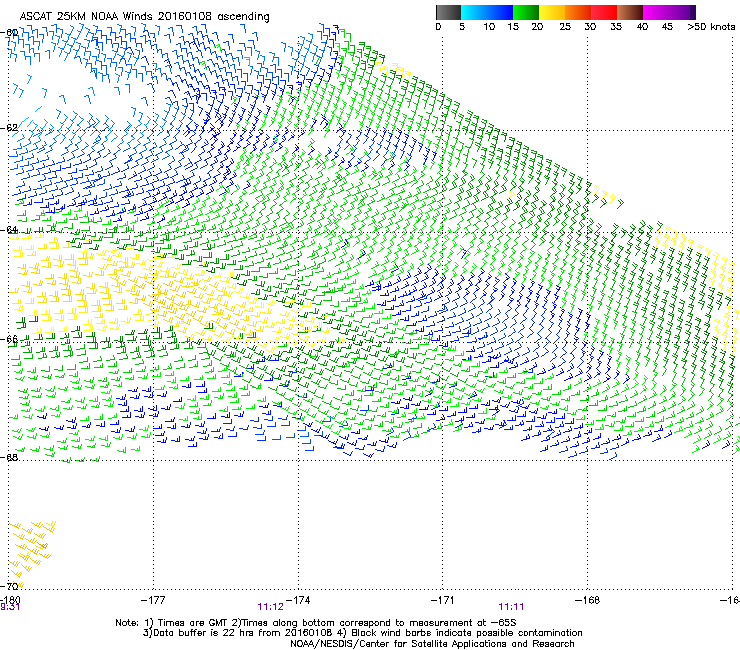Click the yellow 20-25 knots legend swatch
740x650 pixels.
pyautogui.click(x=552, y=12)
